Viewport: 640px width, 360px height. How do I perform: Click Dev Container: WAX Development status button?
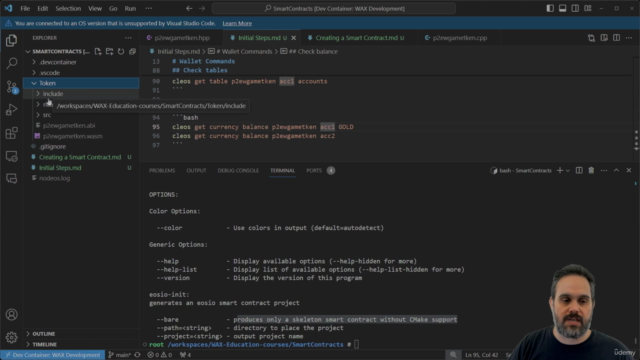pyautogui.click(x=53, y=355)
